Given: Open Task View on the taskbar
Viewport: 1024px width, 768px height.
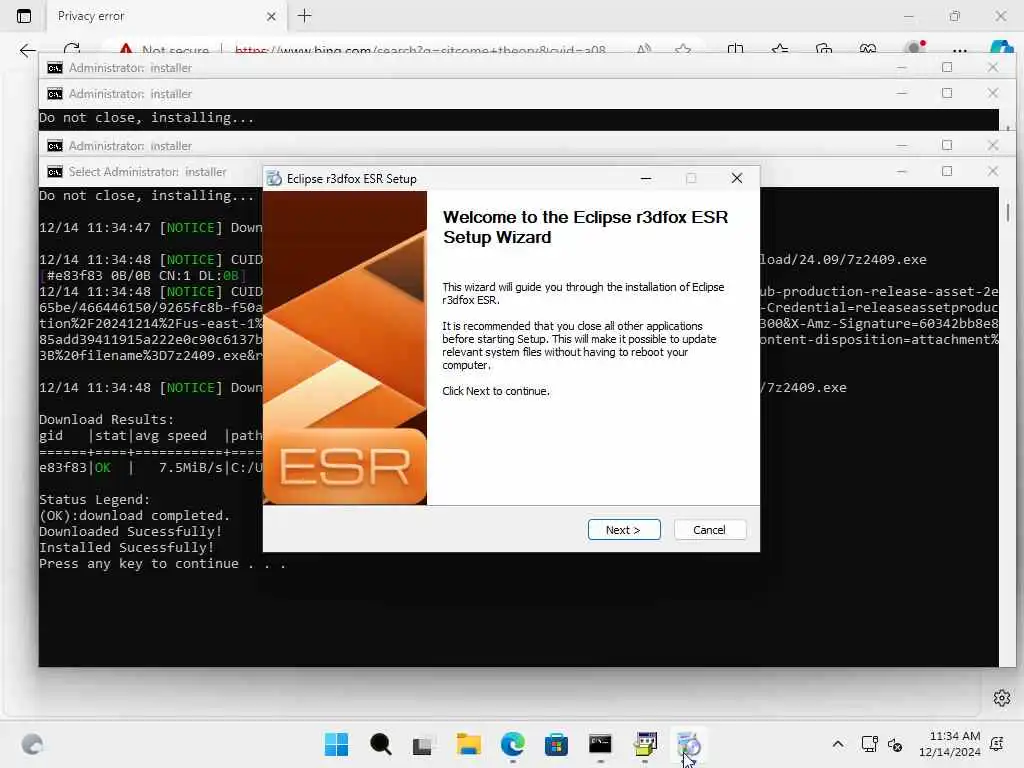Looking at the screenshot, I should pos(424,744).
